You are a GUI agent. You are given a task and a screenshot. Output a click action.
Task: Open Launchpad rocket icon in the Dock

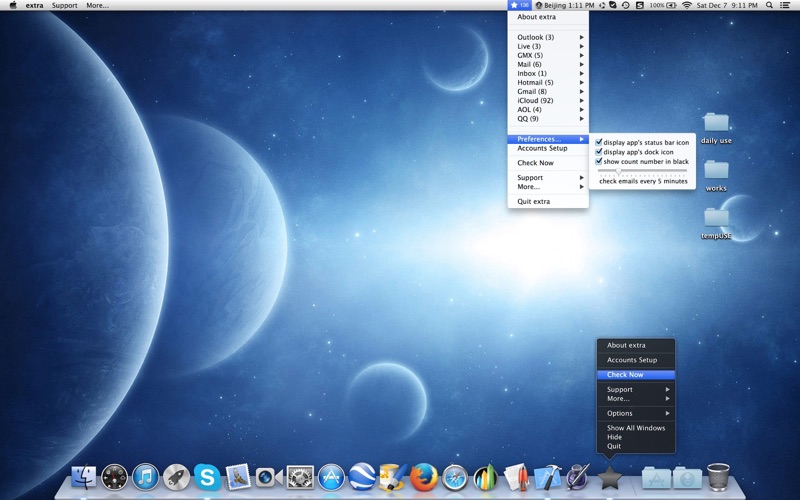pos(177,477)
